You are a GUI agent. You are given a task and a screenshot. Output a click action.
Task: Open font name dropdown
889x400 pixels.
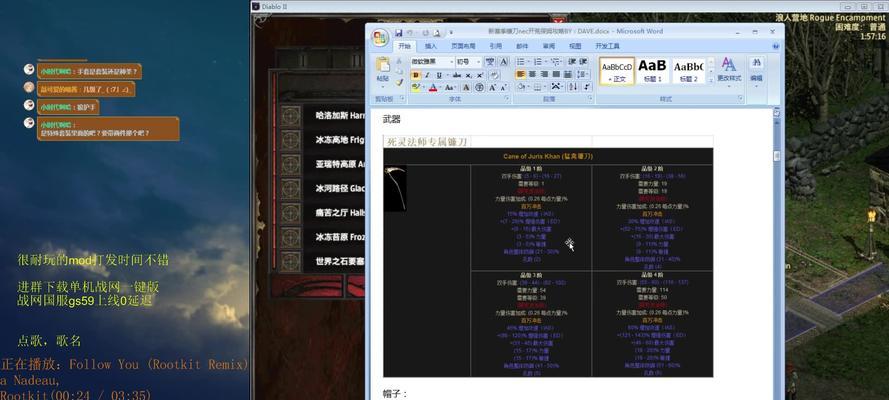tap(452, 61)
